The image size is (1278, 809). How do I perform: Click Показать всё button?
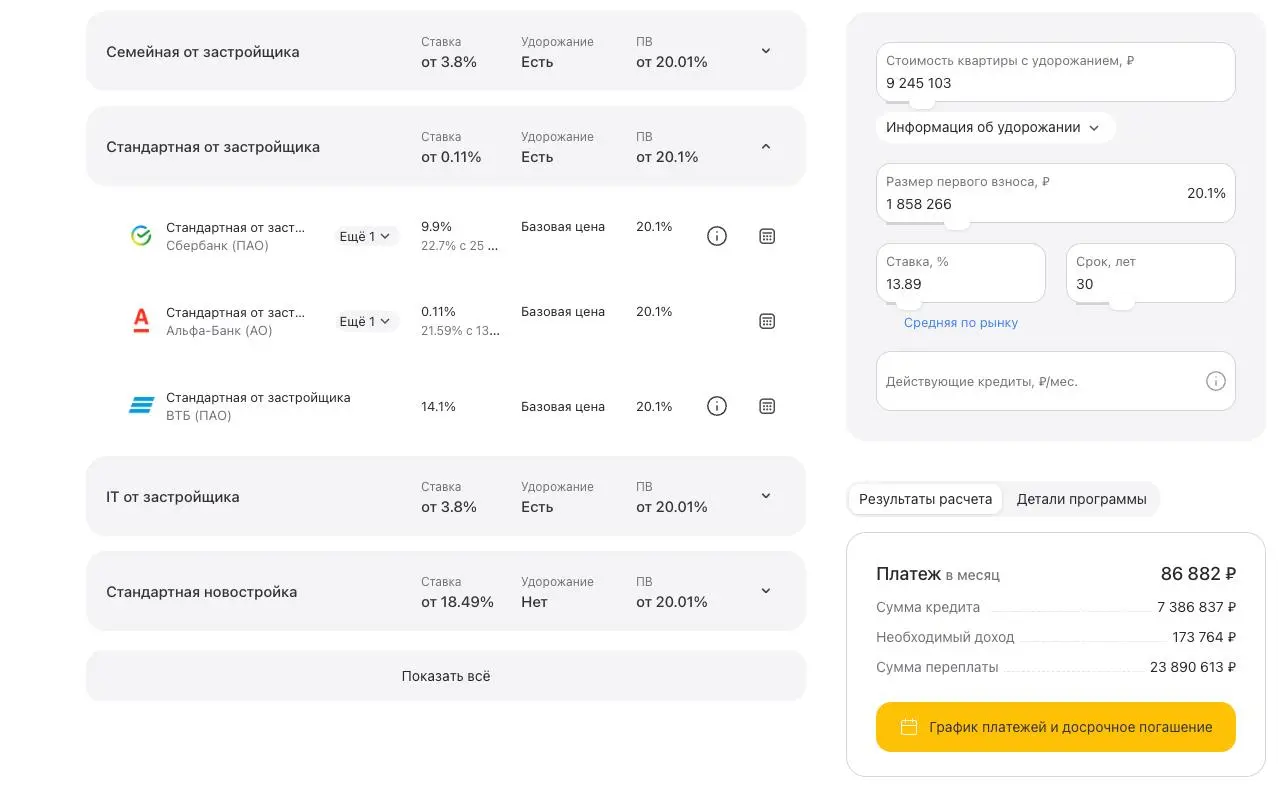446,676
